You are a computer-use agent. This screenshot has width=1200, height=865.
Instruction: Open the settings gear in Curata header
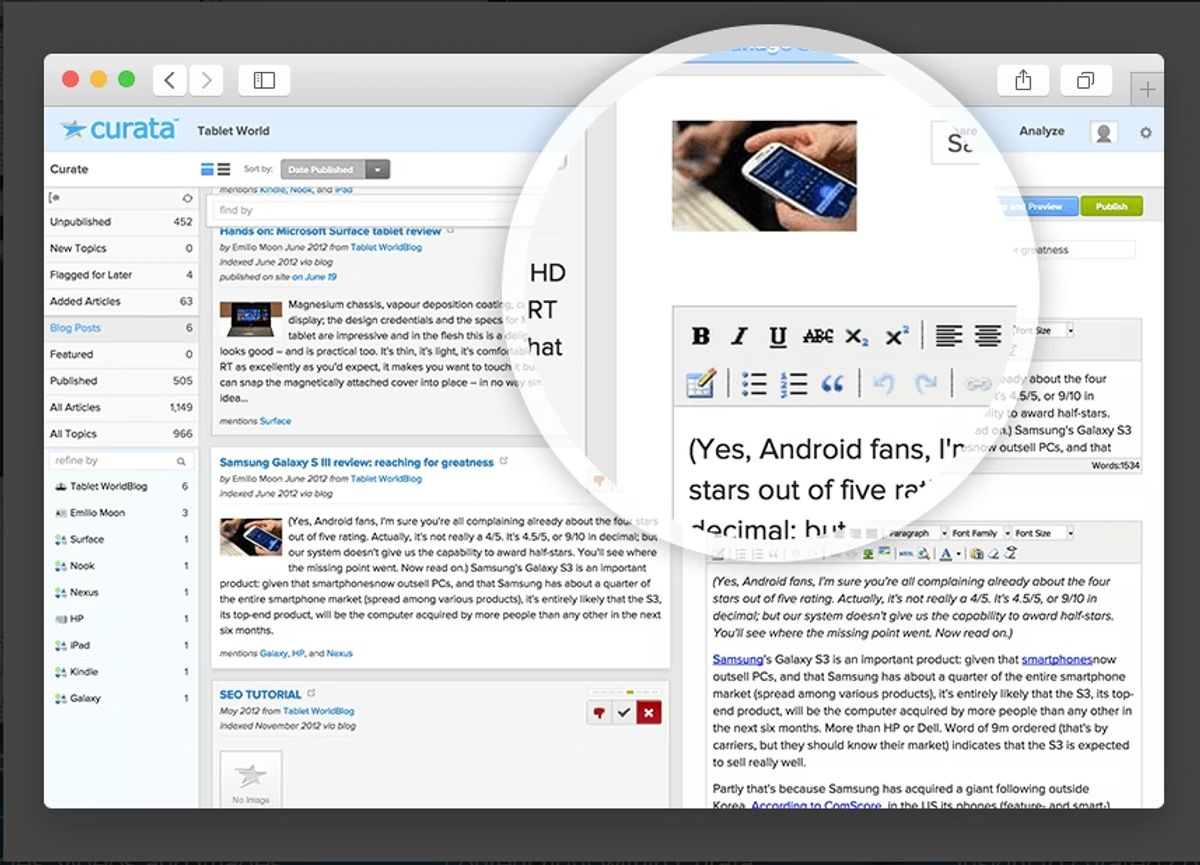[1146, 132]
